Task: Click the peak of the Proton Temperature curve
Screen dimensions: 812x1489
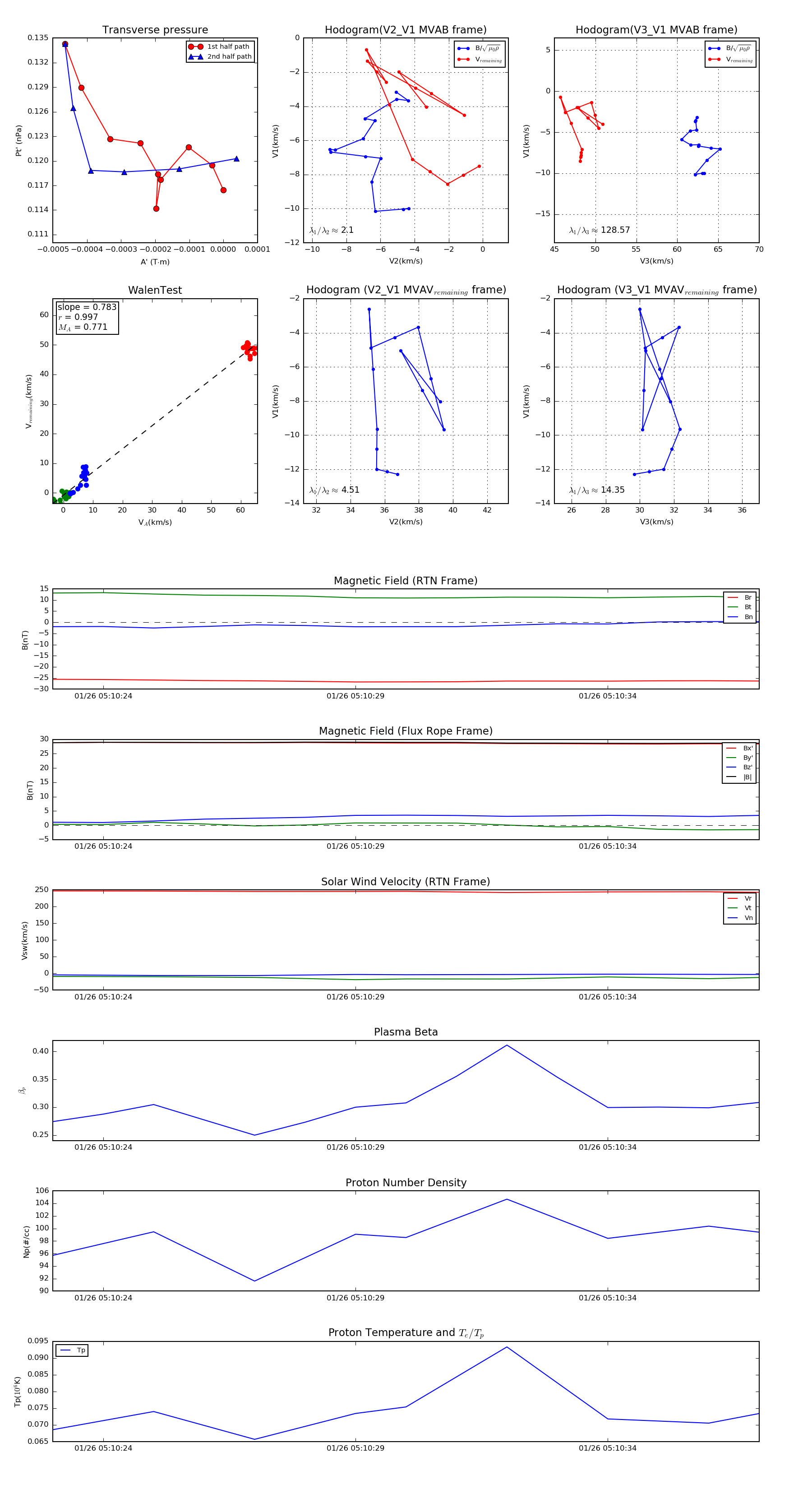Action: (507, 1347)
